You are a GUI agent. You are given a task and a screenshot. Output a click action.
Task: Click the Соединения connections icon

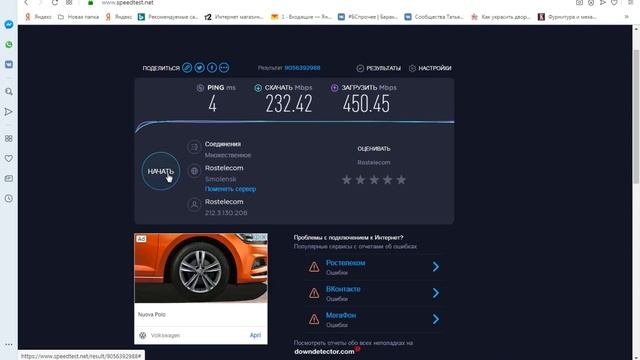[x=194, y=147]
